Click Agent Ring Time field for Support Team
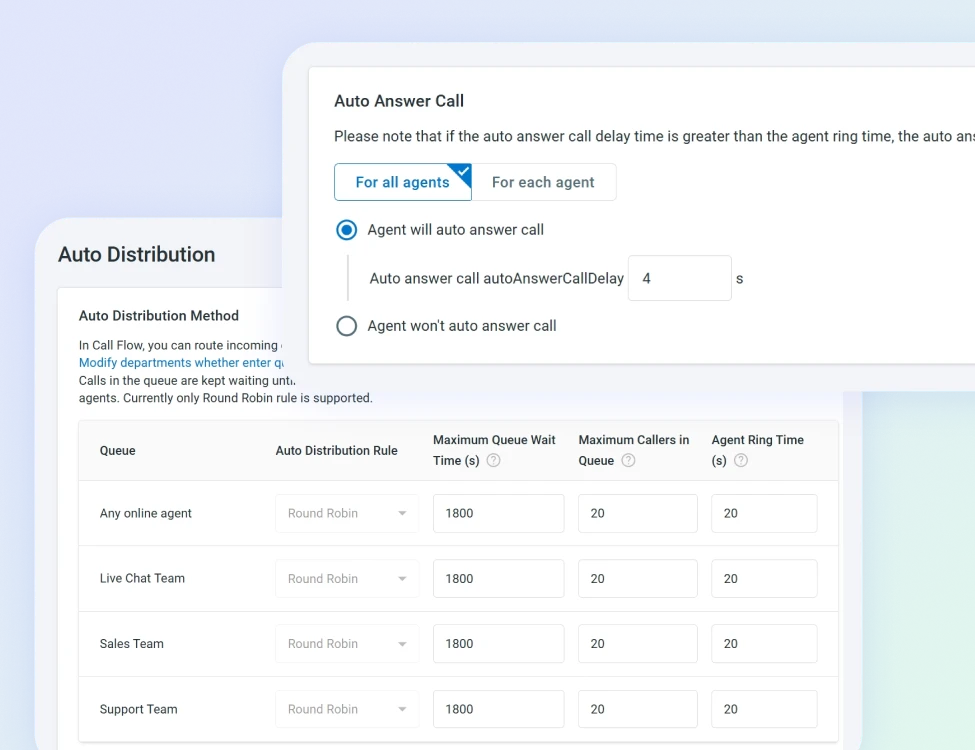 [764, 709]
